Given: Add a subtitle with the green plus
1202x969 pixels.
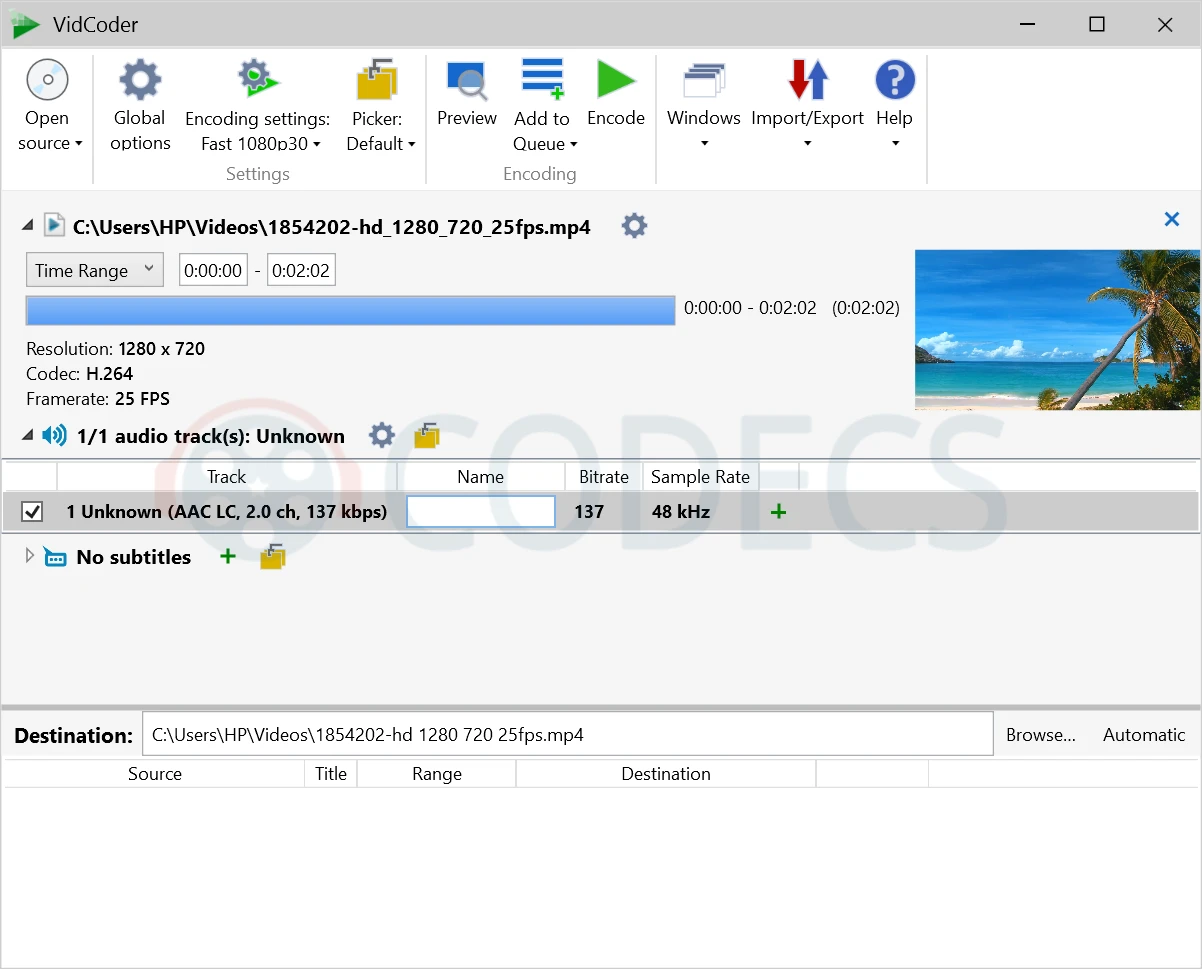Looking at the screenshot, I should click(227, 557).
